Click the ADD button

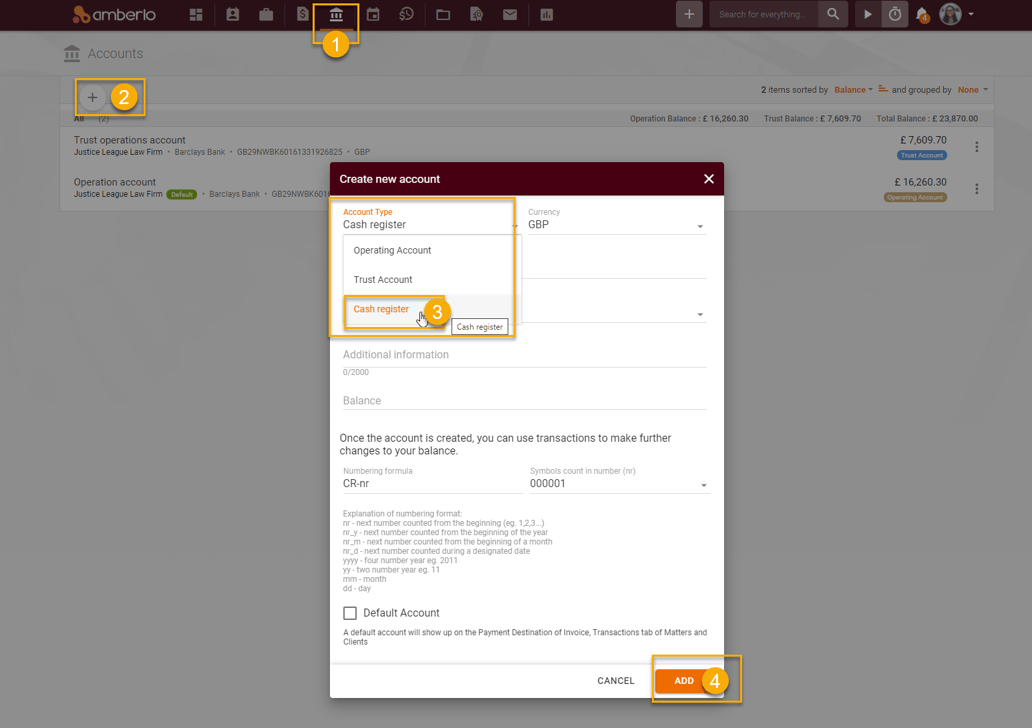684,680
